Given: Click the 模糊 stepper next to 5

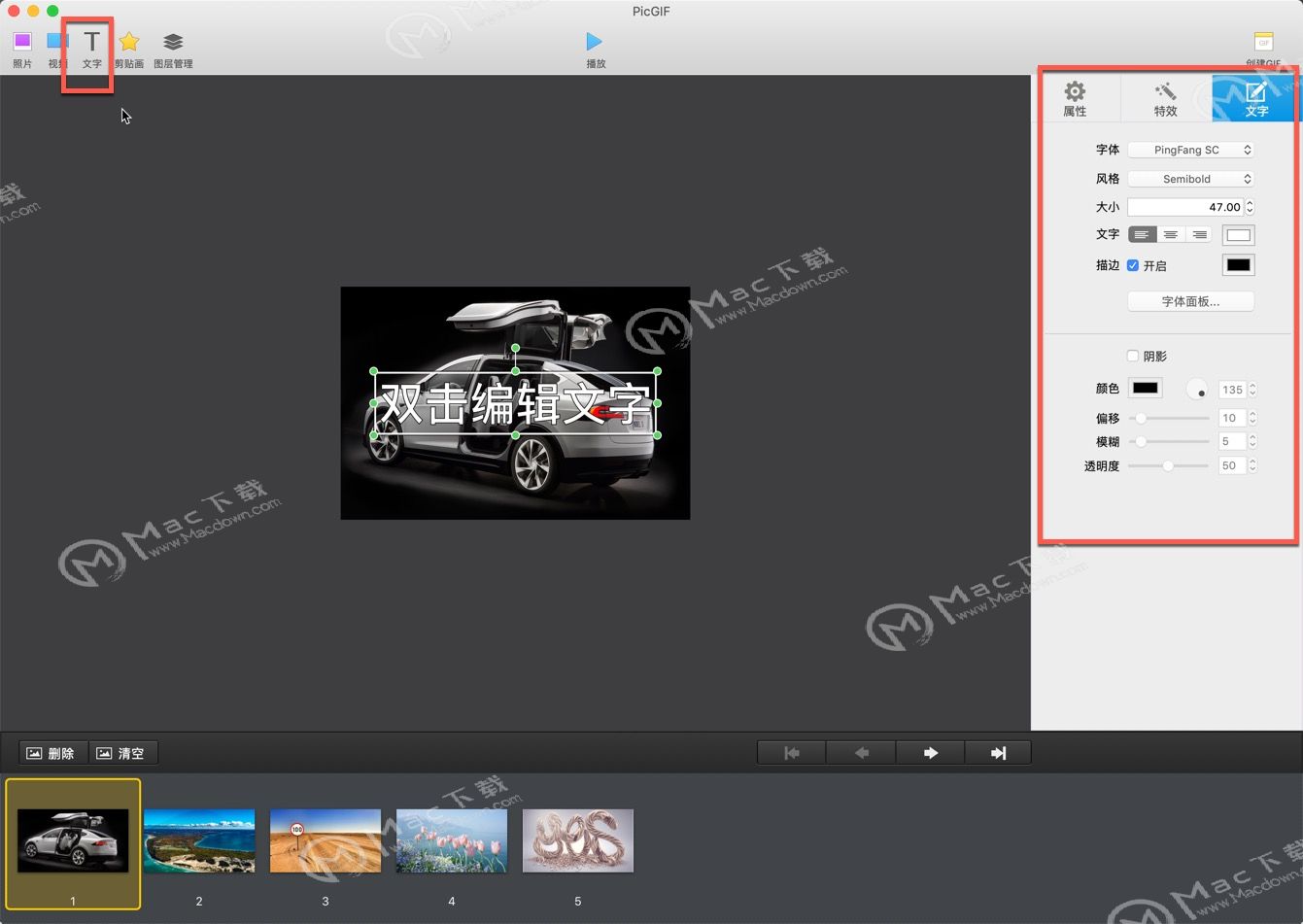Looking at the screenshot, I should 1252,441.
